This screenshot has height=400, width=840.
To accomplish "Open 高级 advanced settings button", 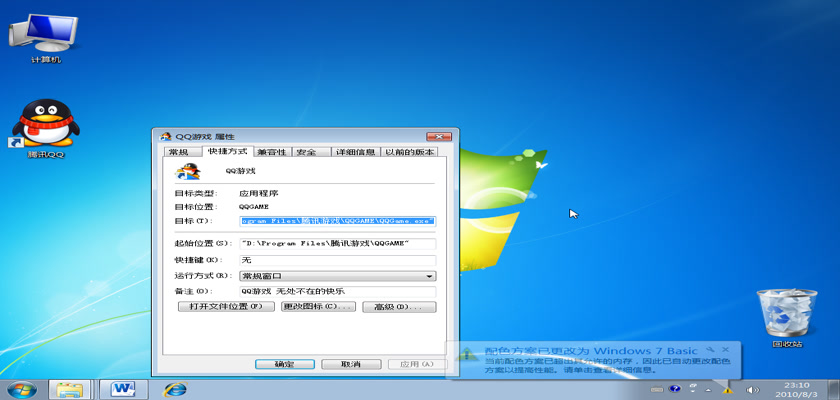I will click(x=399, y=306).
